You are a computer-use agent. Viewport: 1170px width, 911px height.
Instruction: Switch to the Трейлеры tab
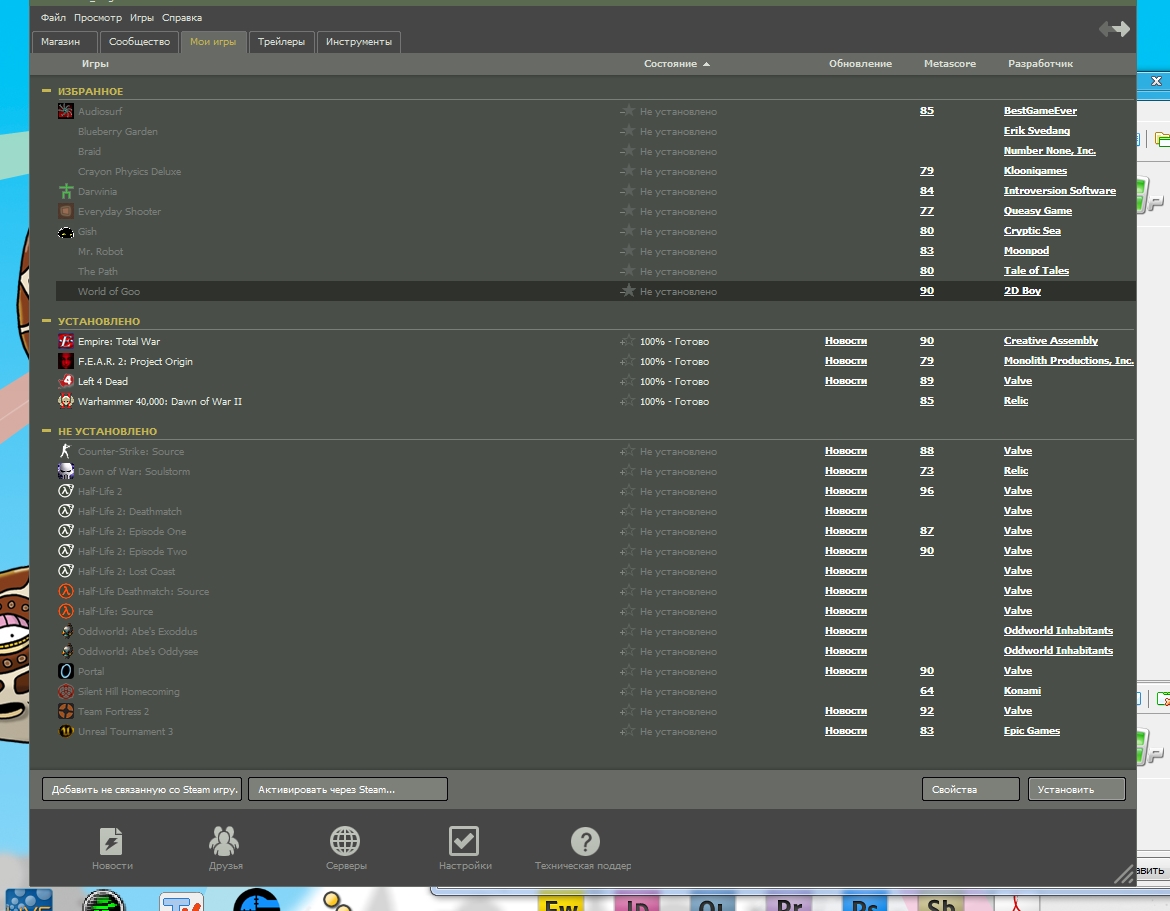pos(281,42)
